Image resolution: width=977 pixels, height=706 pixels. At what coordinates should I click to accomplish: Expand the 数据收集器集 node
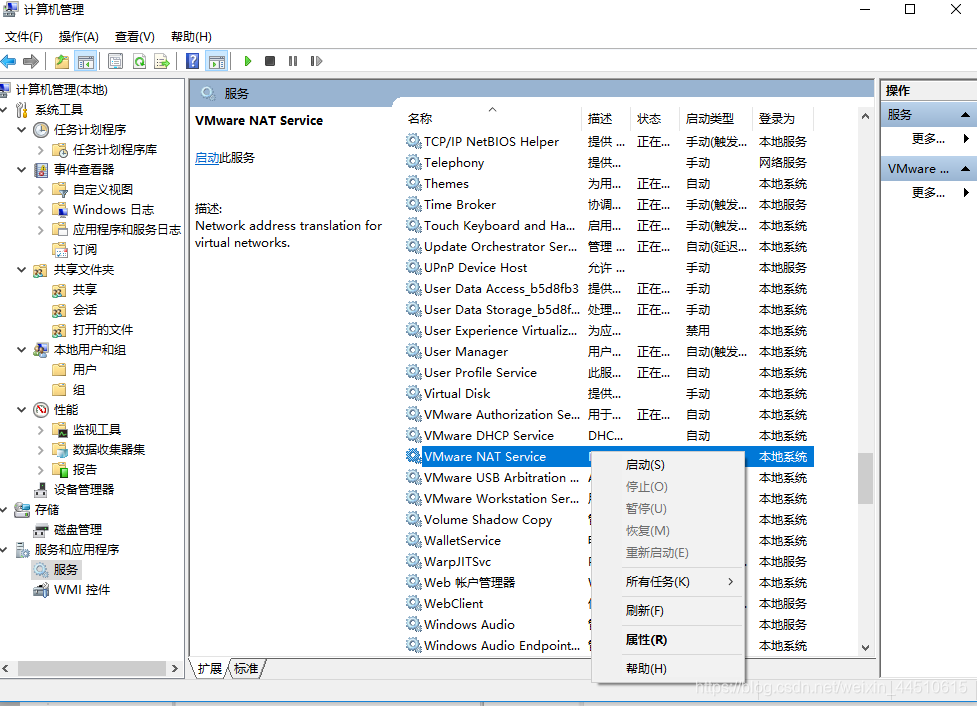pos(41,449)
